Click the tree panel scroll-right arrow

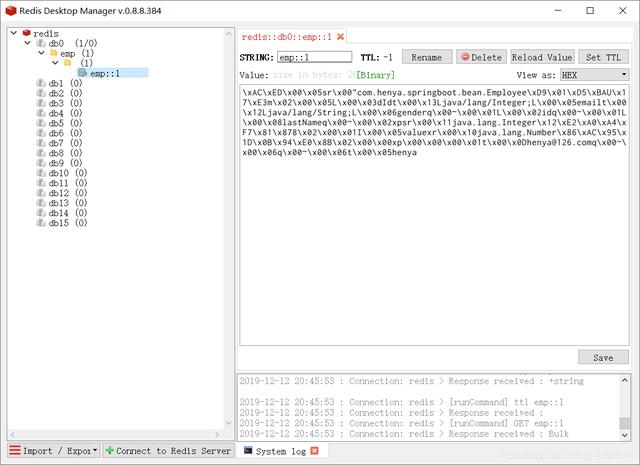pyautogui.click(x=217, y=435)
